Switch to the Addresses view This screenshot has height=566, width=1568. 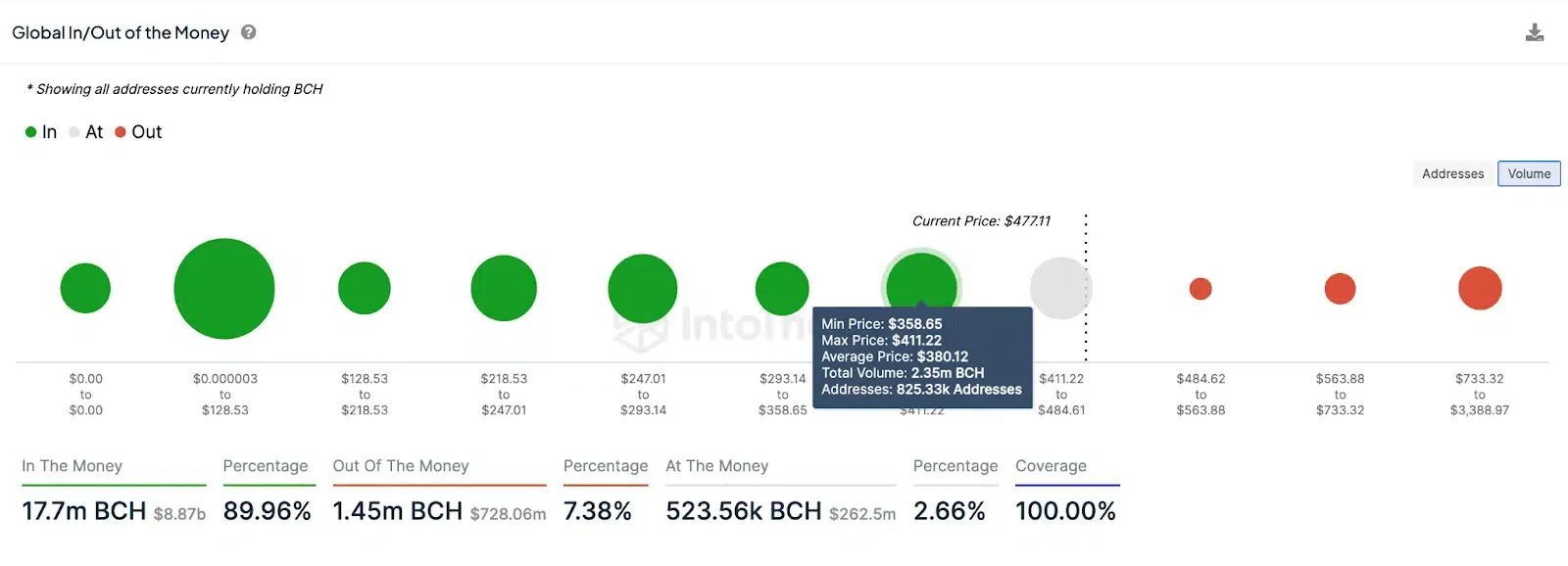click(x=1453, y=173)
